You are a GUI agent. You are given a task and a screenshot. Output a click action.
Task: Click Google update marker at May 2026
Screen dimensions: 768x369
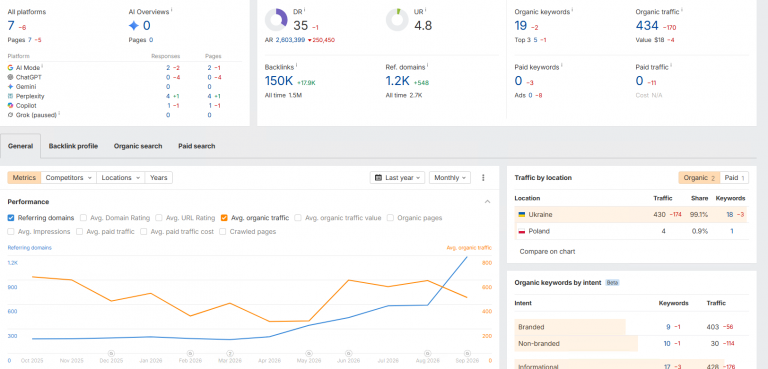click(309, 353)
